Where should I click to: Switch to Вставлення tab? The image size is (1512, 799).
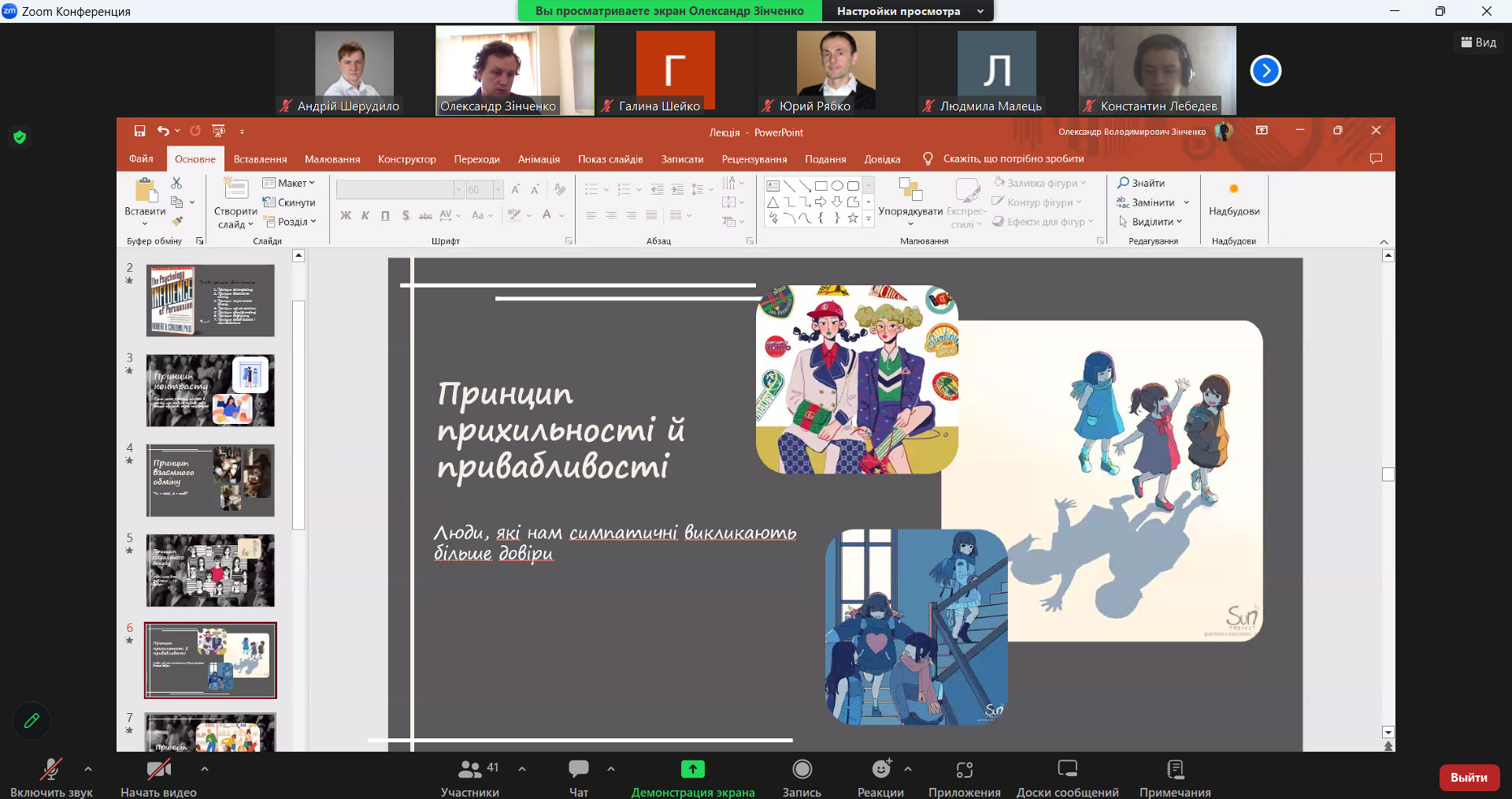(261, 158)
